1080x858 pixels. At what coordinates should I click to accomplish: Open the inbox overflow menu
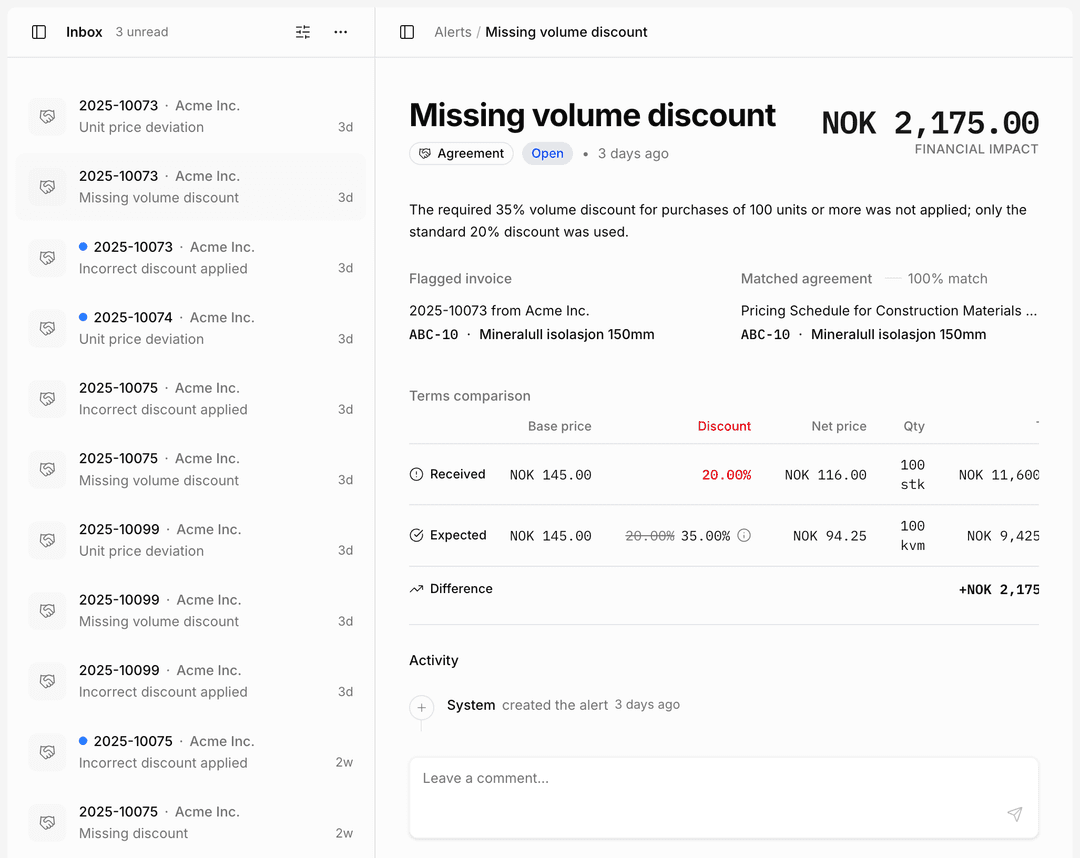pyautogui.click(x=341, y=32)
